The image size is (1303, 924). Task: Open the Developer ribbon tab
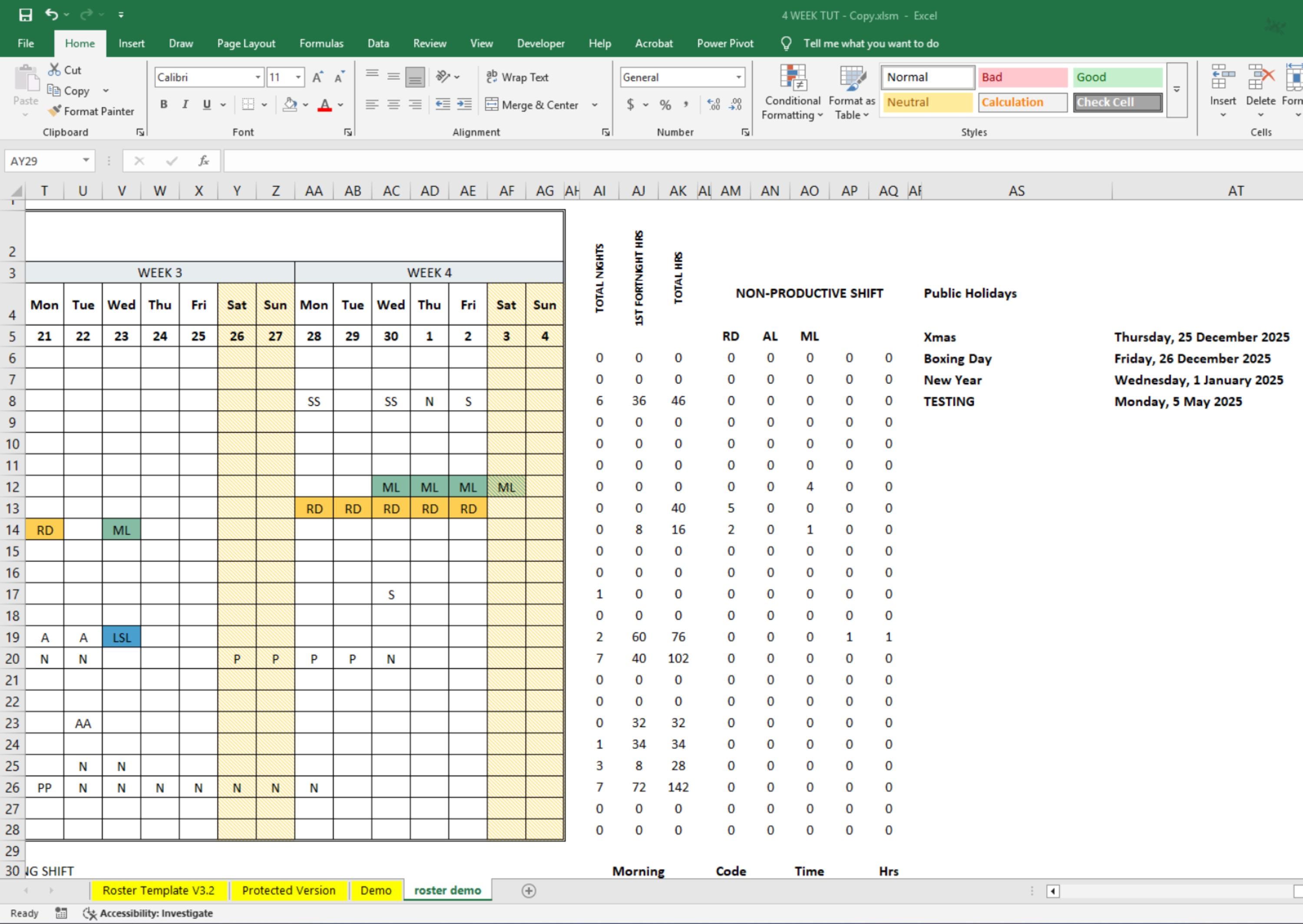(x=540, y=43)
